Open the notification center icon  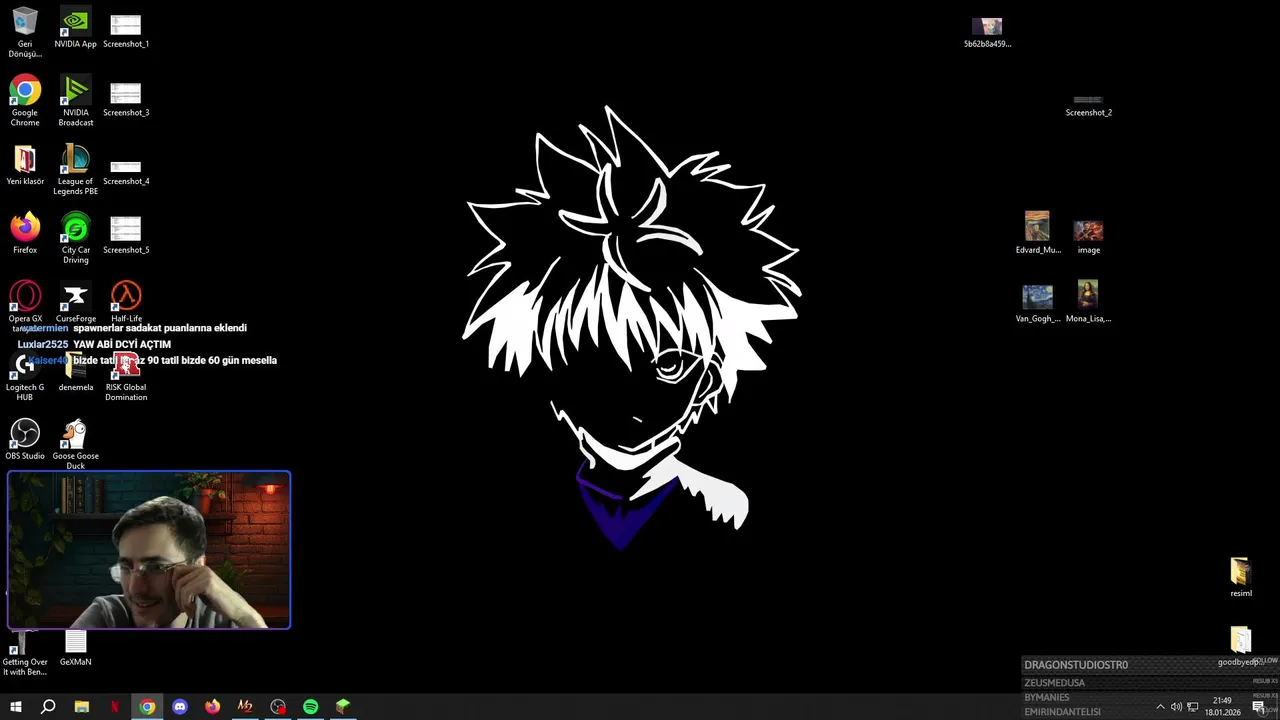pyautogui.click(x=1258, y=707)
